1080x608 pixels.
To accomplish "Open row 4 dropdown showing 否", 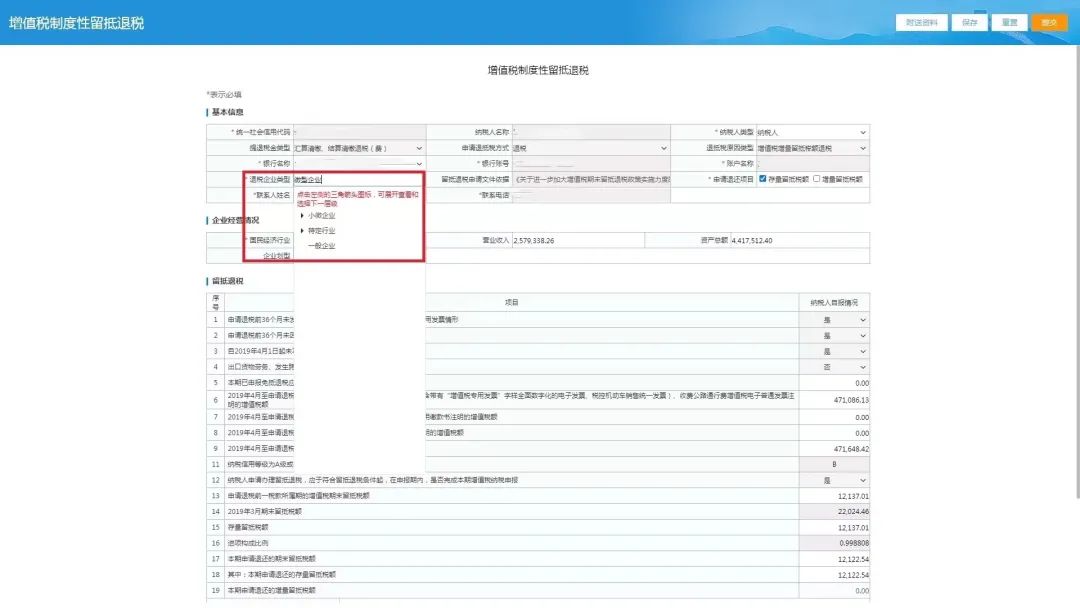I will pos(833,367).
